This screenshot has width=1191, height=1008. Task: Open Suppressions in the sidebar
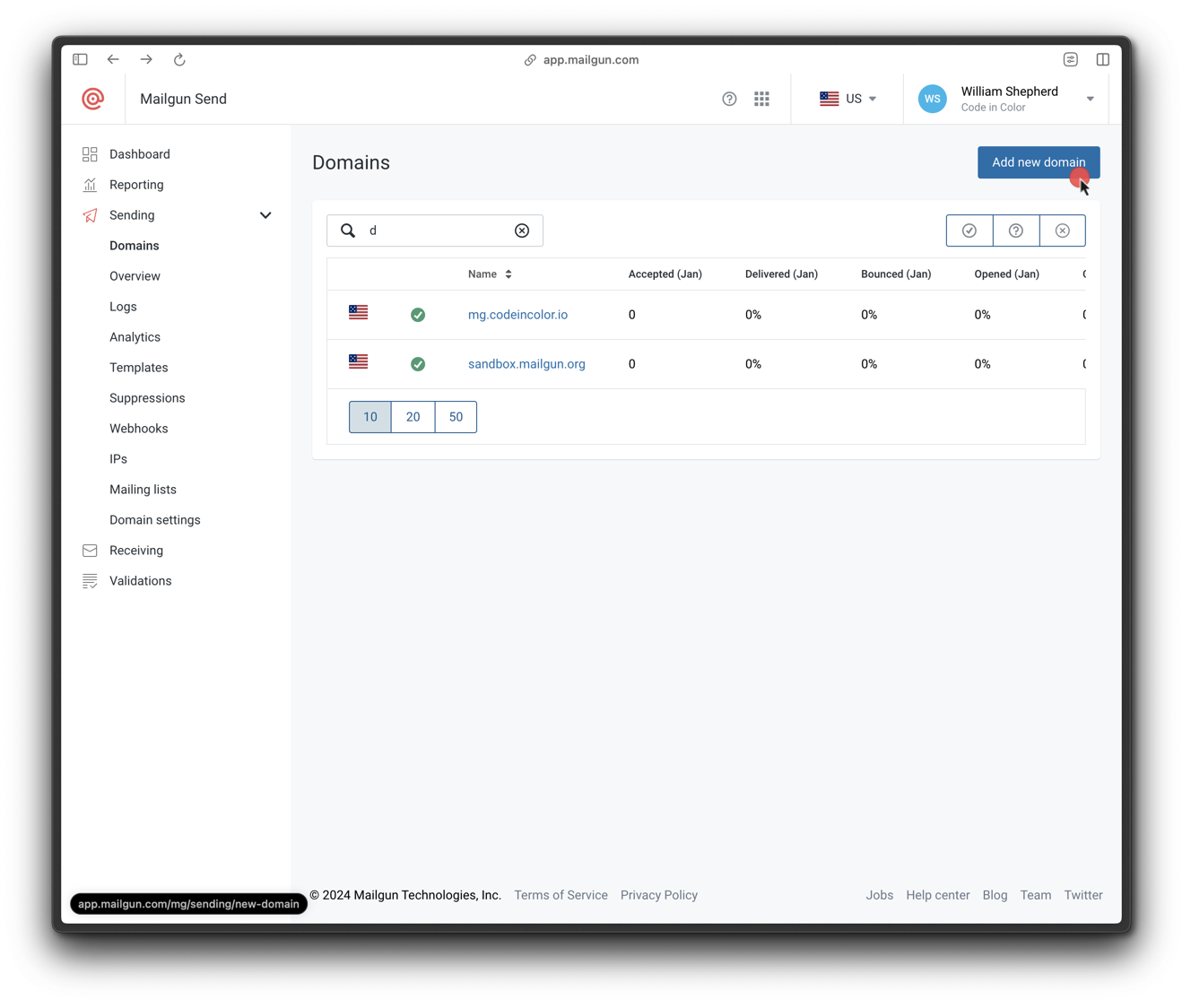click(147, 398)
